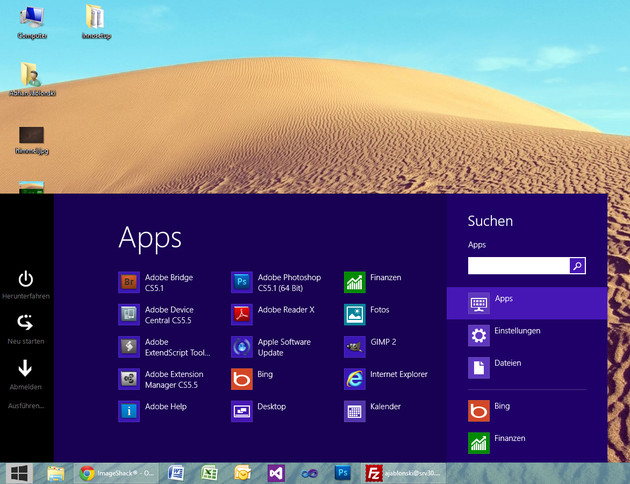Click the Abmelden arrow icon

pyautogui.click(x=25, y=368)
